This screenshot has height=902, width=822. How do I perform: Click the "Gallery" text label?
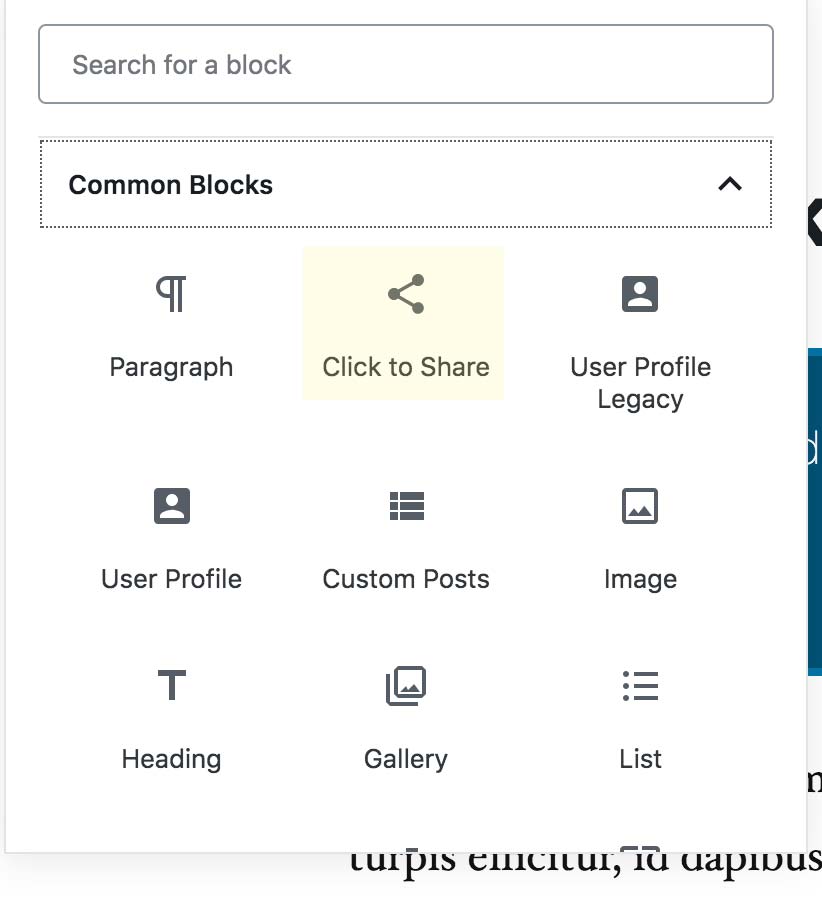(x=406, y=759)
